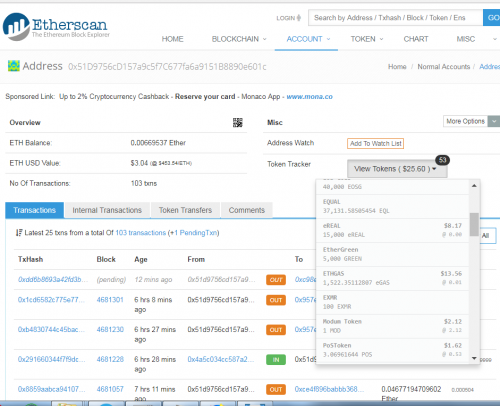Open the 103 transactions link

tap(141, 233)
